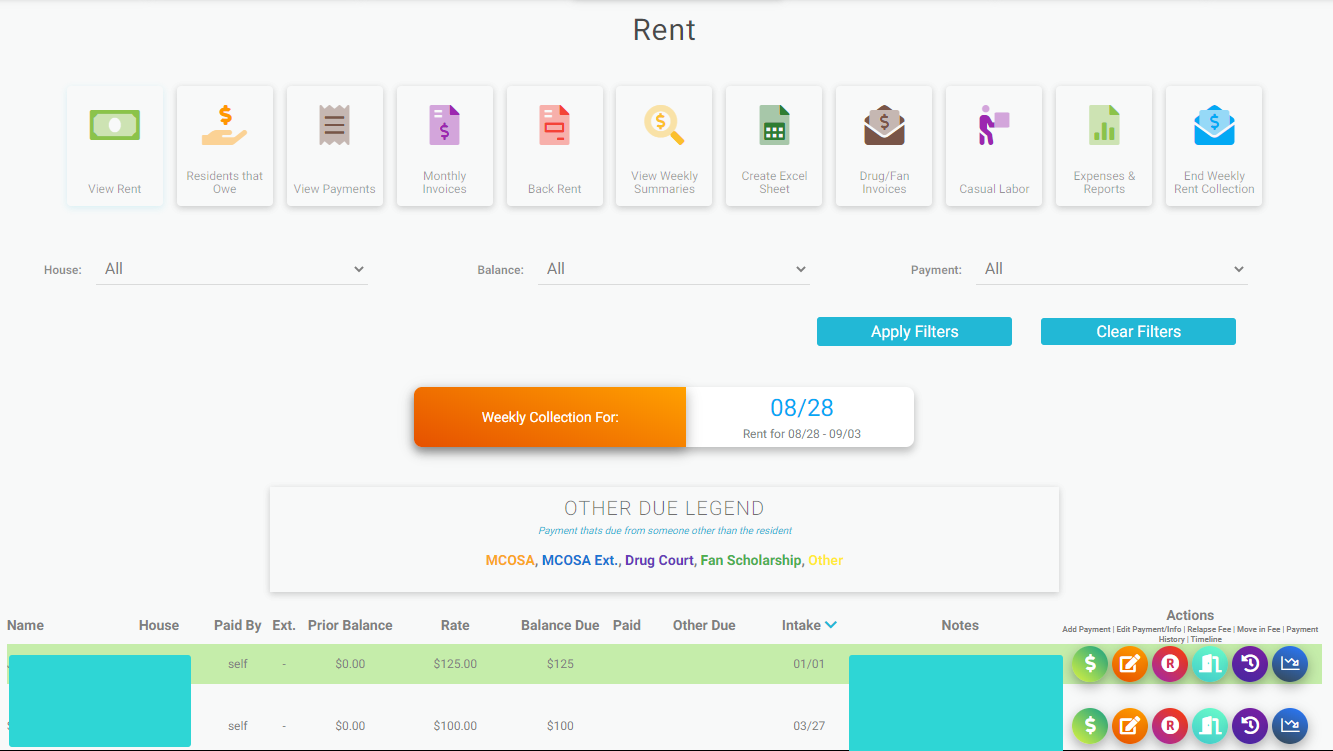This screenshot has height=751, width=1333.
Task: Select the Relapse Fee R icon
Action: pos(1169,663)
